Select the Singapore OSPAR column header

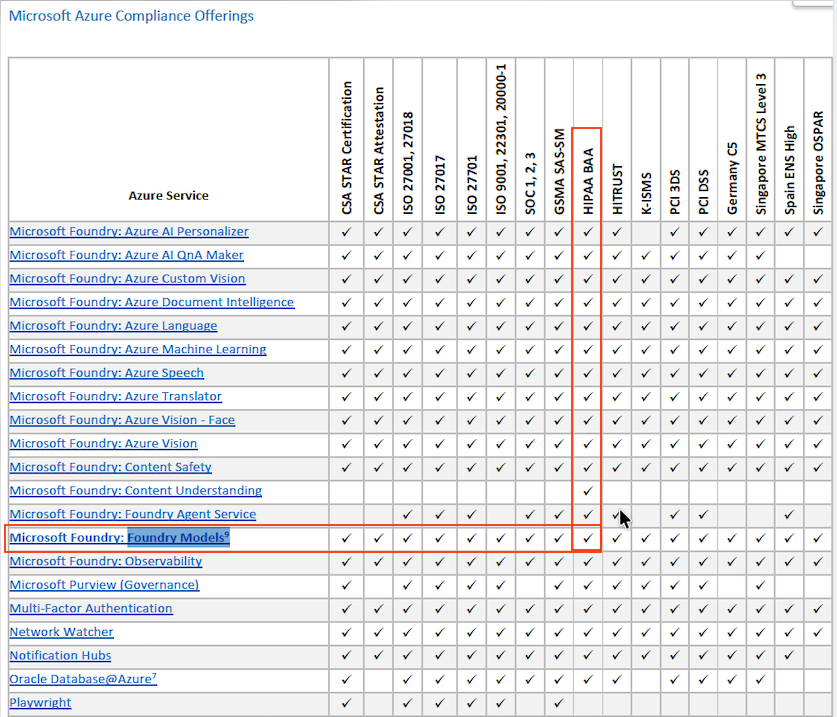[818, 163]
